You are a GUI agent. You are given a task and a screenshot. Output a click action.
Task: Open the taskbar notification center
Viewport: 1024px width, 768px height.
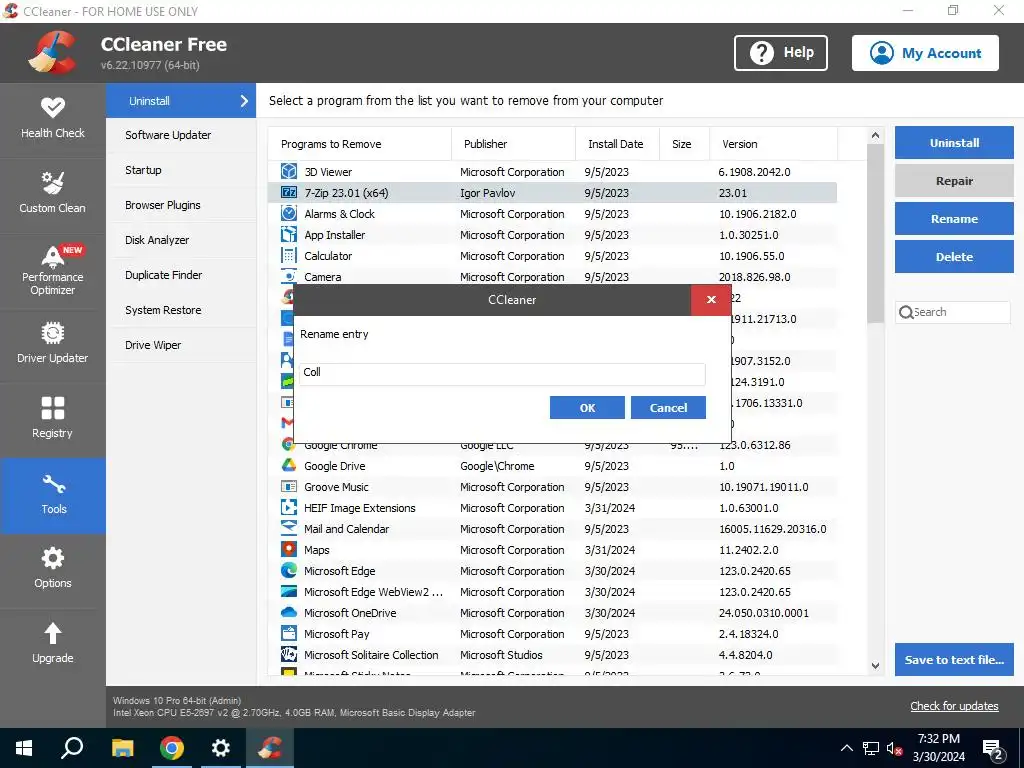pyautogui.click(x=993, y=749)
